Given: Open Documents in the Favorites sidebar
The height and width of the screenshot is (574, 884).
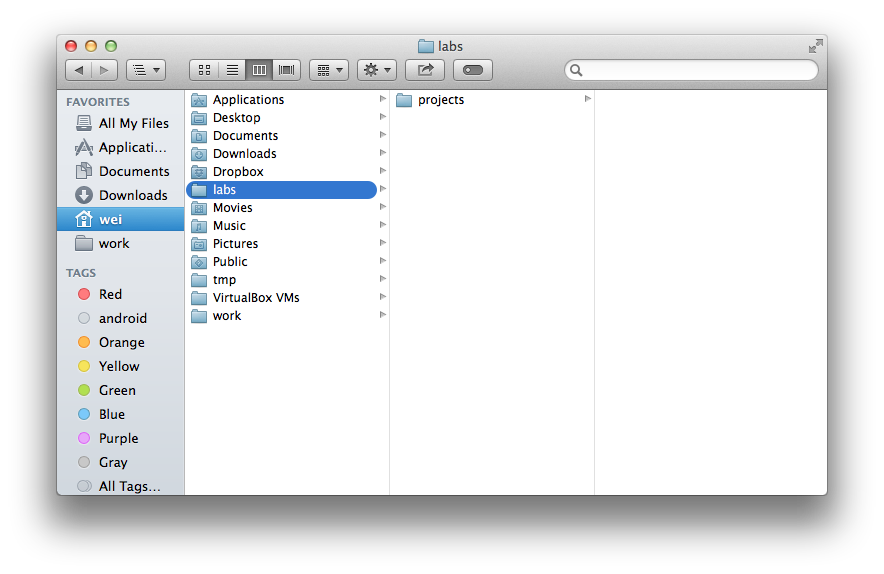Looking at the screenshot, I should [x=122, y=171].
